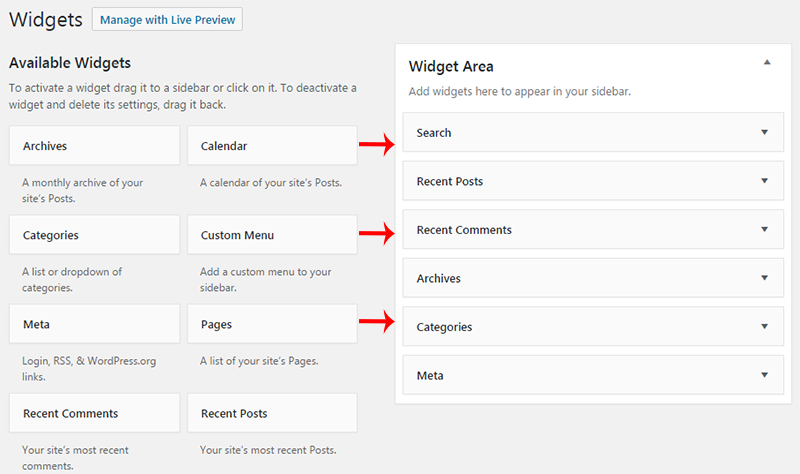800x474 pixels.
Task: Expand the Categories sidebar widget arrow
Action: point(764,327)
